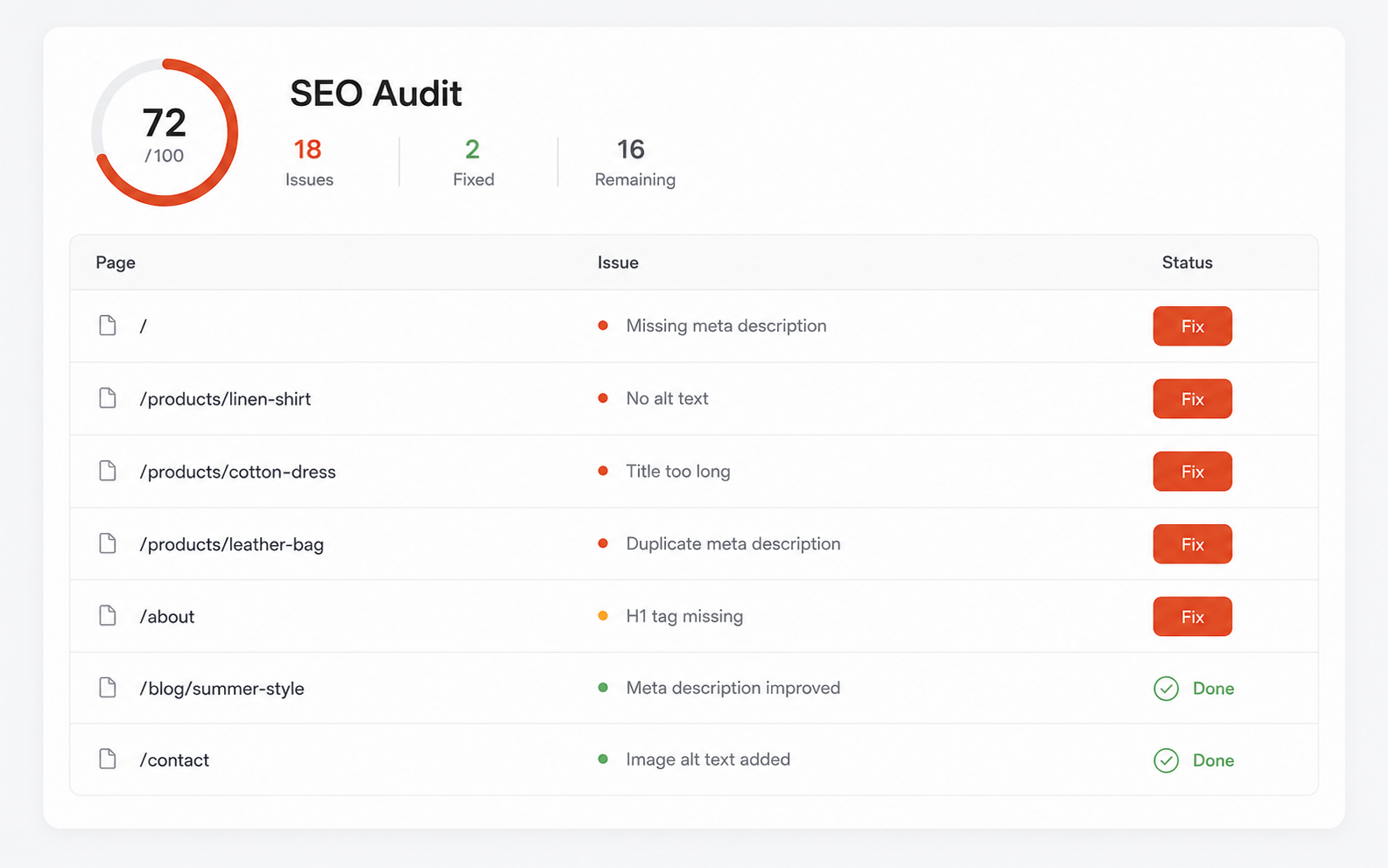The image size is (1388, 868).
Task: Click the red dot beside Title too long
Action: pos(603,471)
